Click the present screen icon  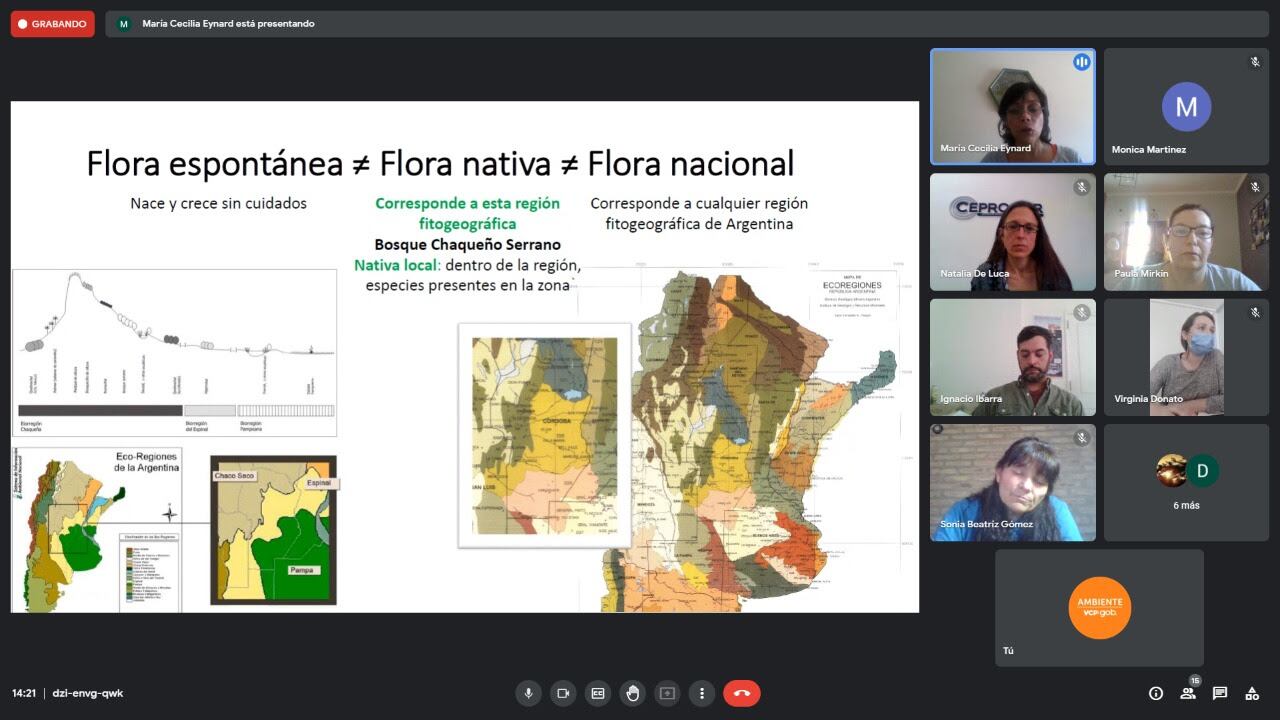(x=667, y=693)
